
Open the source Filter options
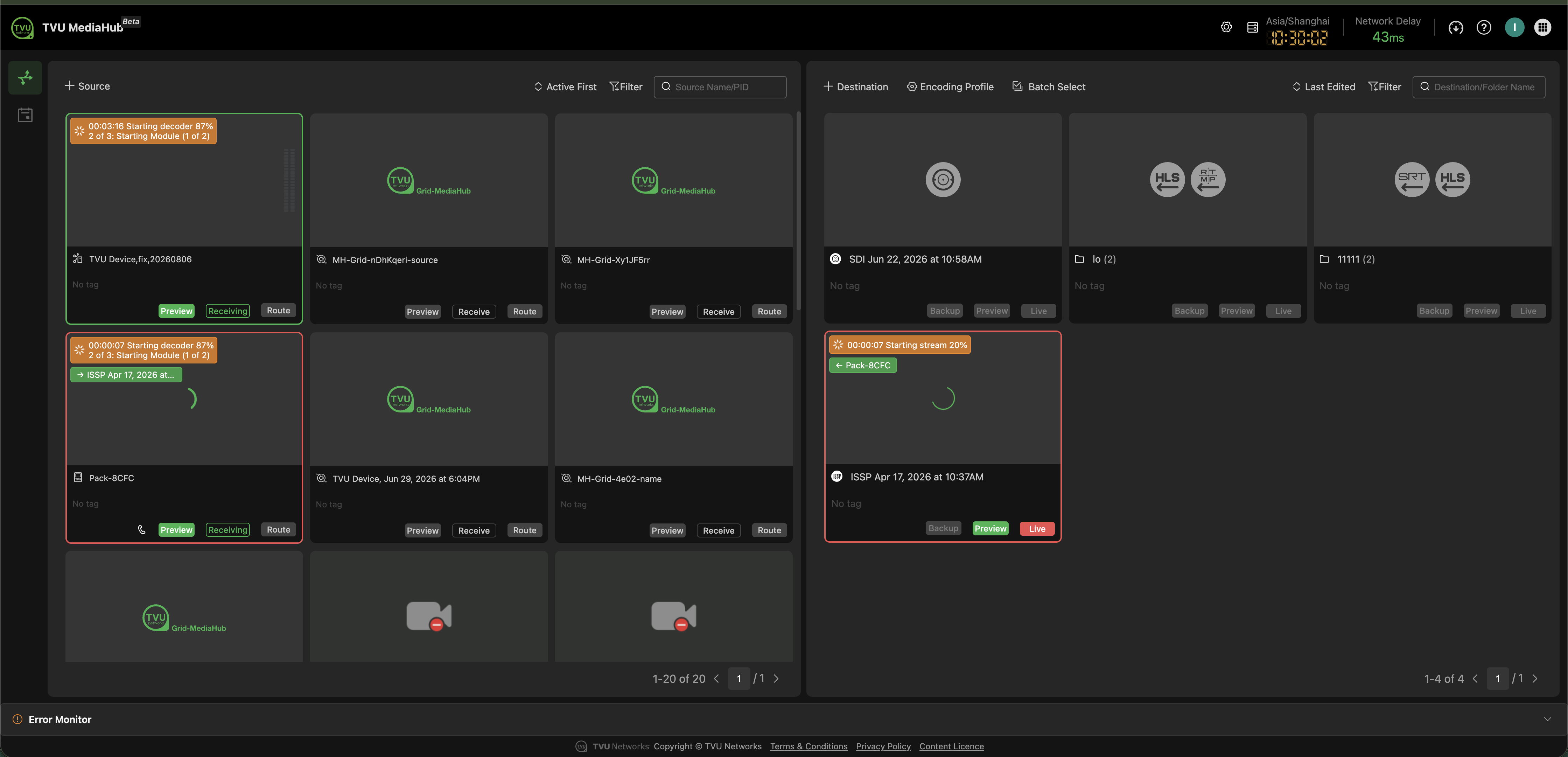tap(626, 86)
